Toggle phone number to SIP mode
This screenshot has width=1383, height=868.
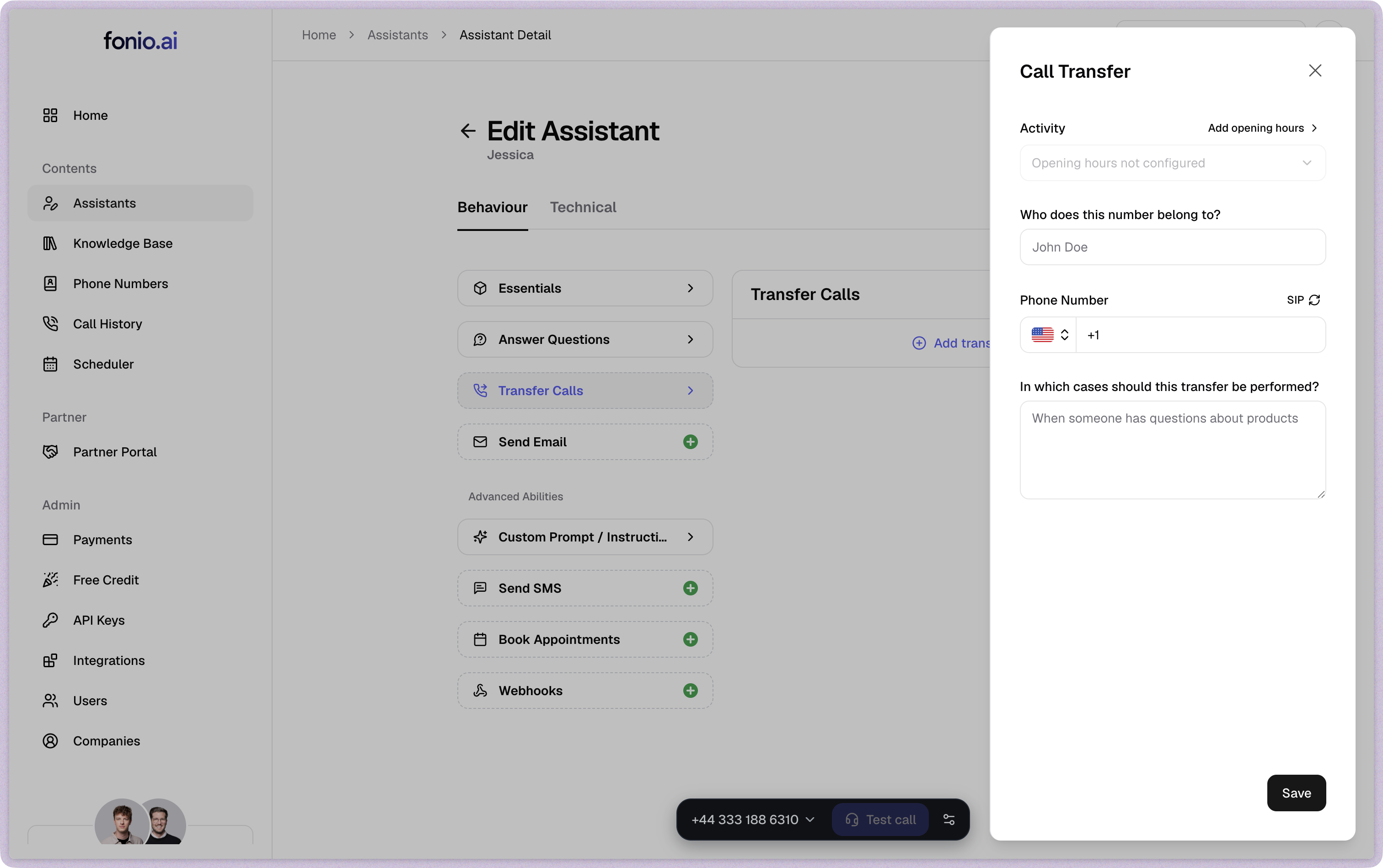(x=1303, y=300)
